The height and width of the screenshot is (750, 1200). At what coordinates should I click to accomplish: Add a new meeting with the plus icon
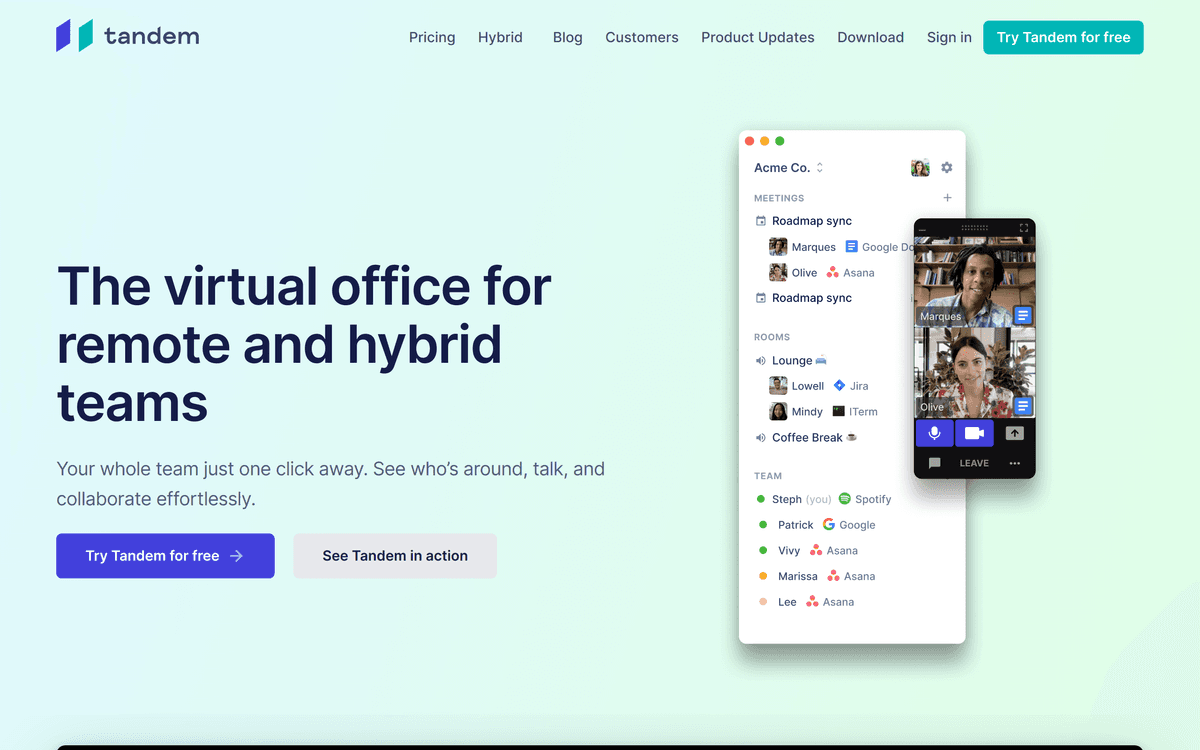tap(947, 198)
